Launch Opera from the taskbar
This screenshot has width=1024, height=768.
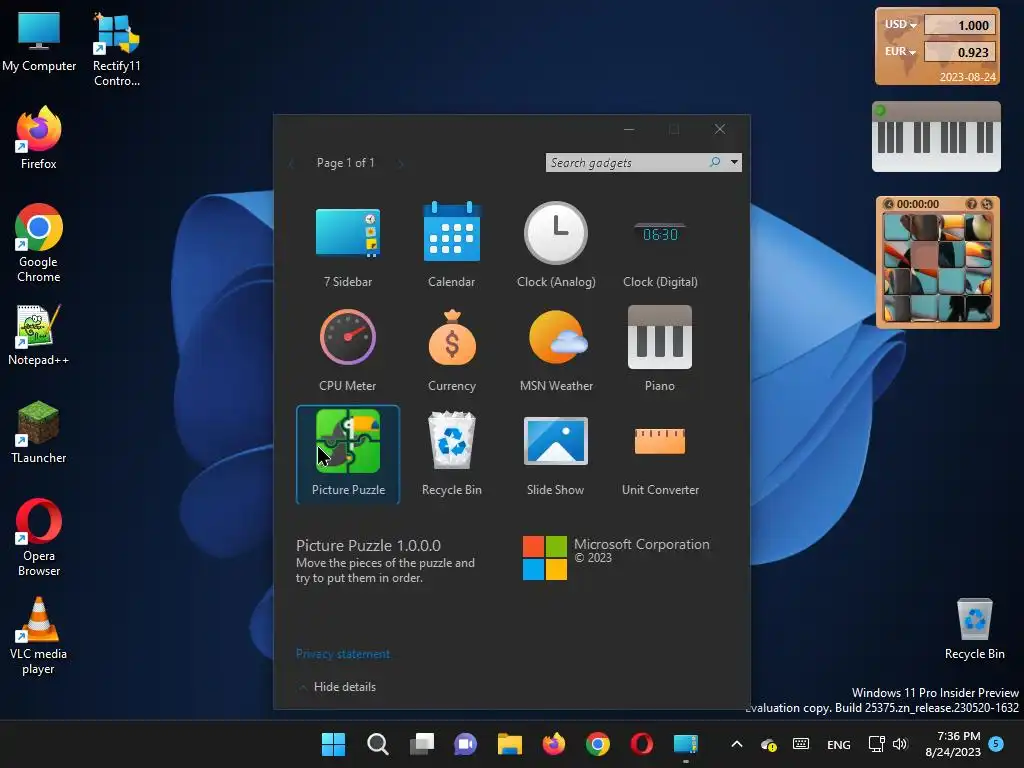[641, 744]
